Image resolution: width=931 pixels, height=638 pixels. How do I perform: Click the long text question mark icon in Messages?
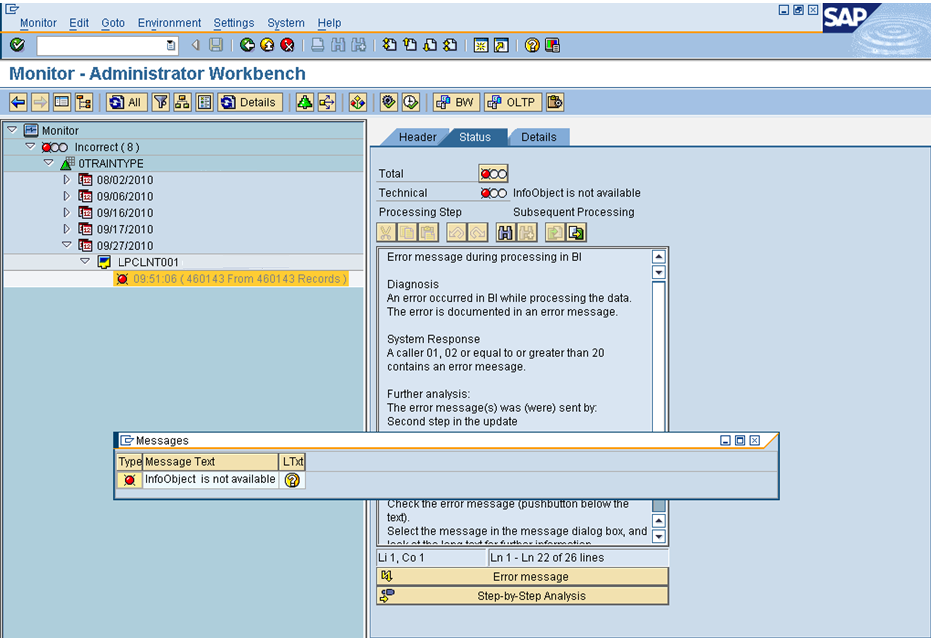(292, 480)
